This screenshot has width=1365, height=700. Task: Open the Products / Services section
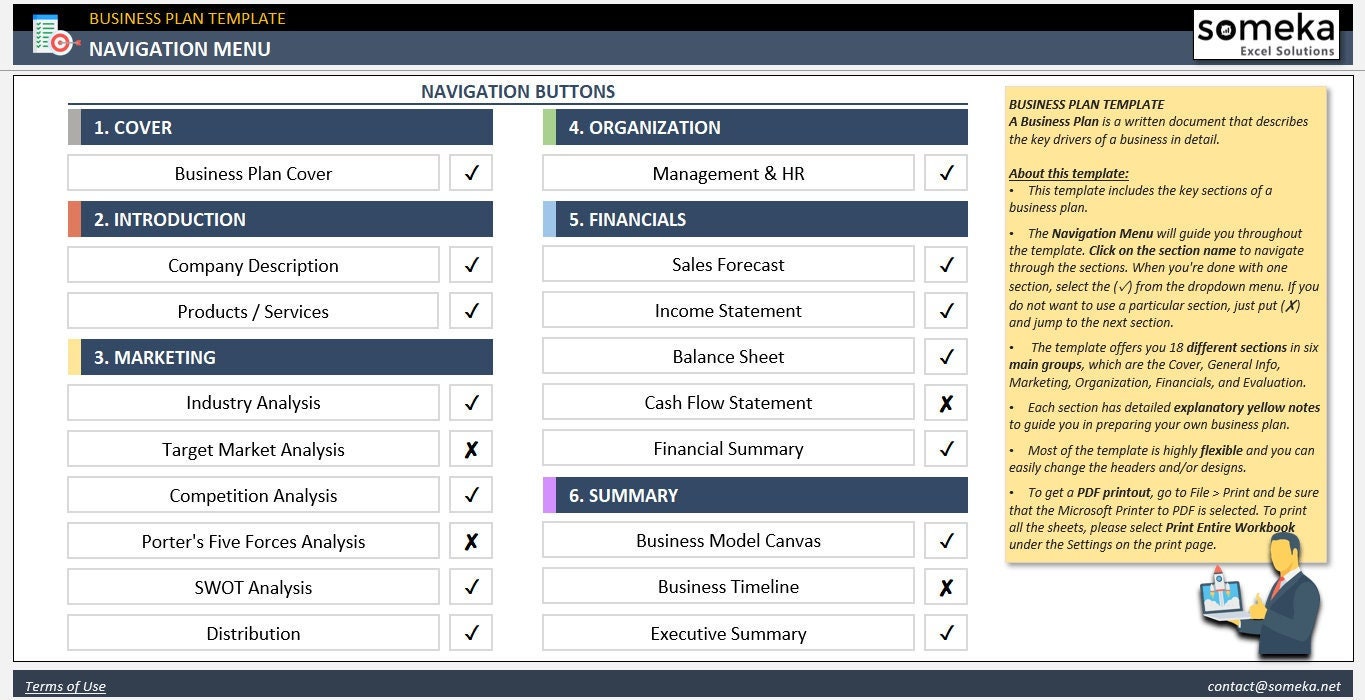253,311
